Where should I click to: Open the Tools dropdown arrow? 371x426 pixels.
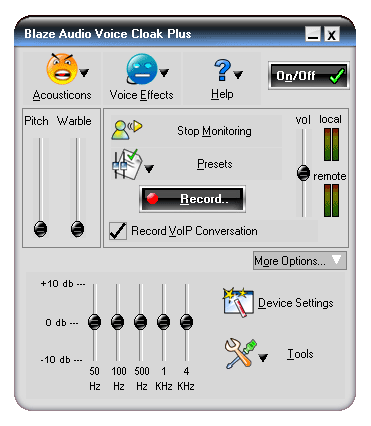(263, 358)
